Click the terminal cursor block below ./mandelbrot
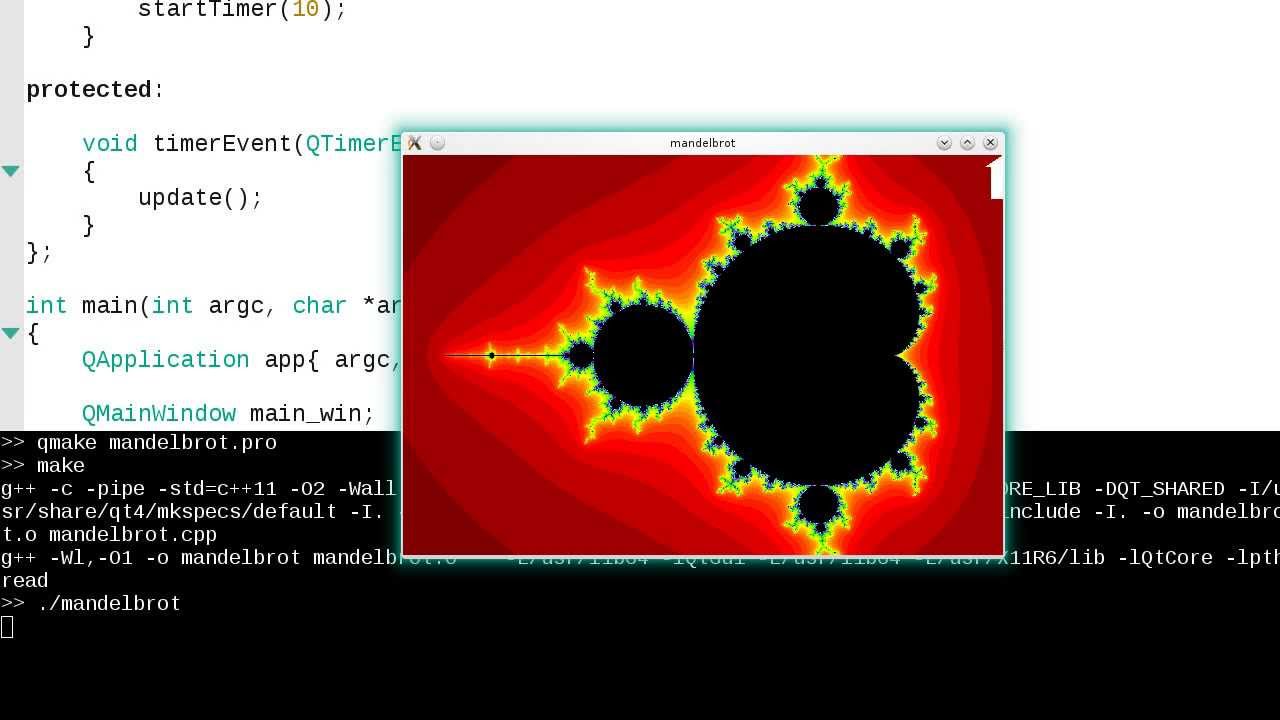This screenshot has width=1280, height=720. (x=7, y=627)
